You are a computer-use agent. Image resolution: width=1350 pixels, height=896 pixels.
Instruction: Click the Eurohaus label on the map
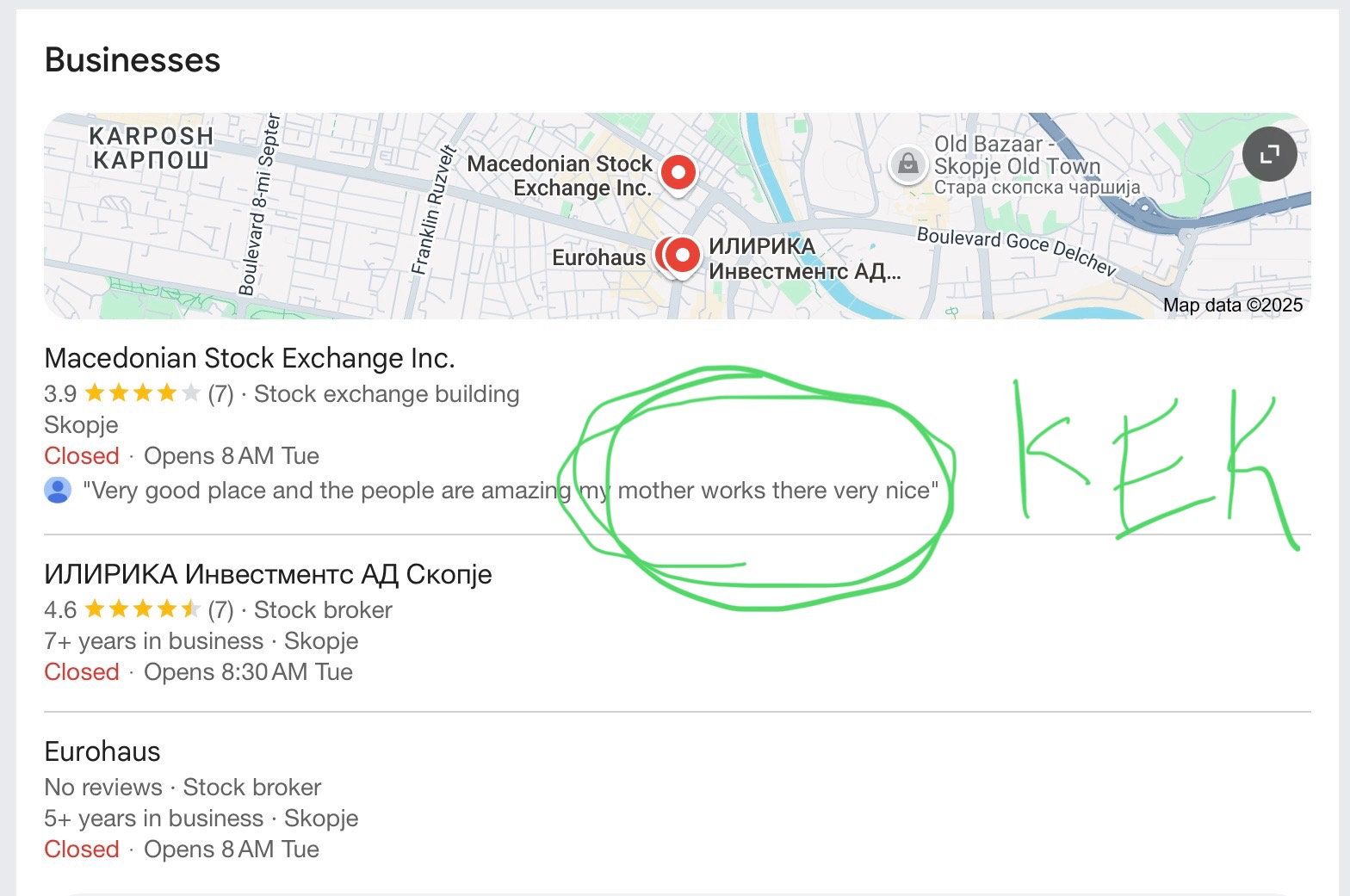pyautogui.click(x=598, y=257)
